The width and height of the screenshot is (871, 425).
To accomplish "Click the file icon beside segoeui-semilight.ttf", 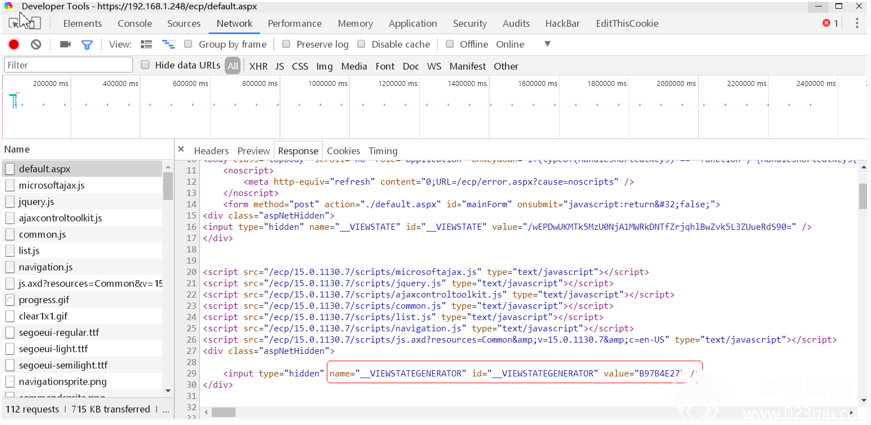I will (10, 365).
